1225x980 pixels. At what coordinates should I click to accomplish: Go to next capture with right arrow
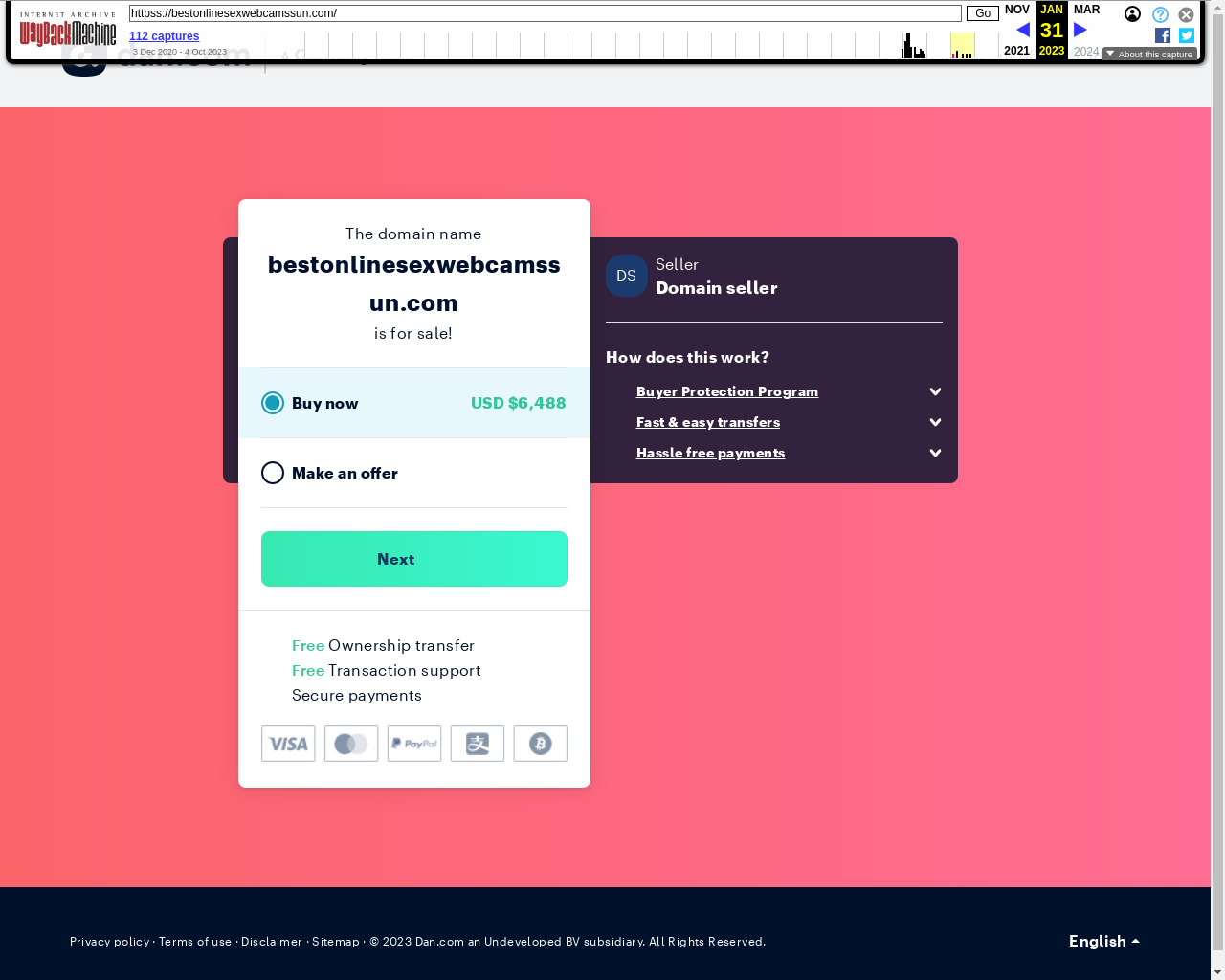tap(1080, 30)
